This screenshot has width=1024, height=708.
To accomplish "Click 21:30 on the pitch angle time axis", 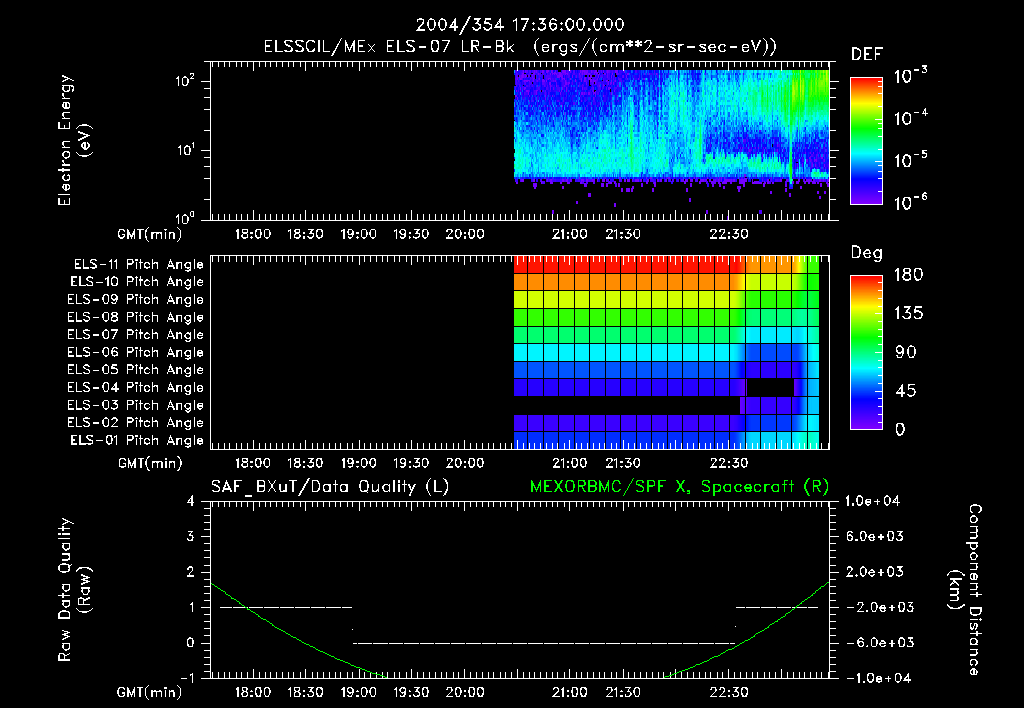I will tap(623, 463).
